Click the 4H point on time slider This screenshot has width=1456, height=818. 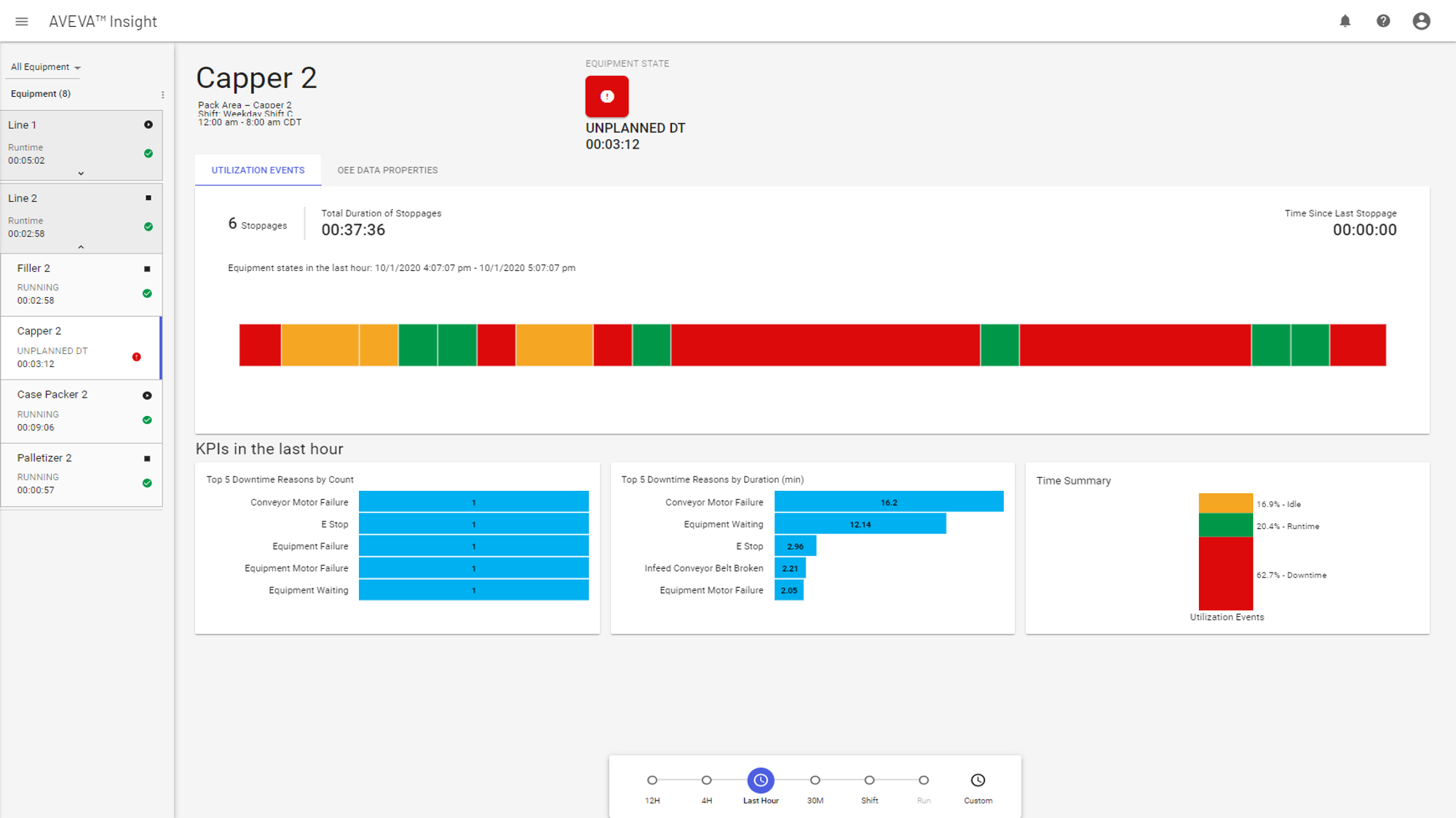click(706, 780)
